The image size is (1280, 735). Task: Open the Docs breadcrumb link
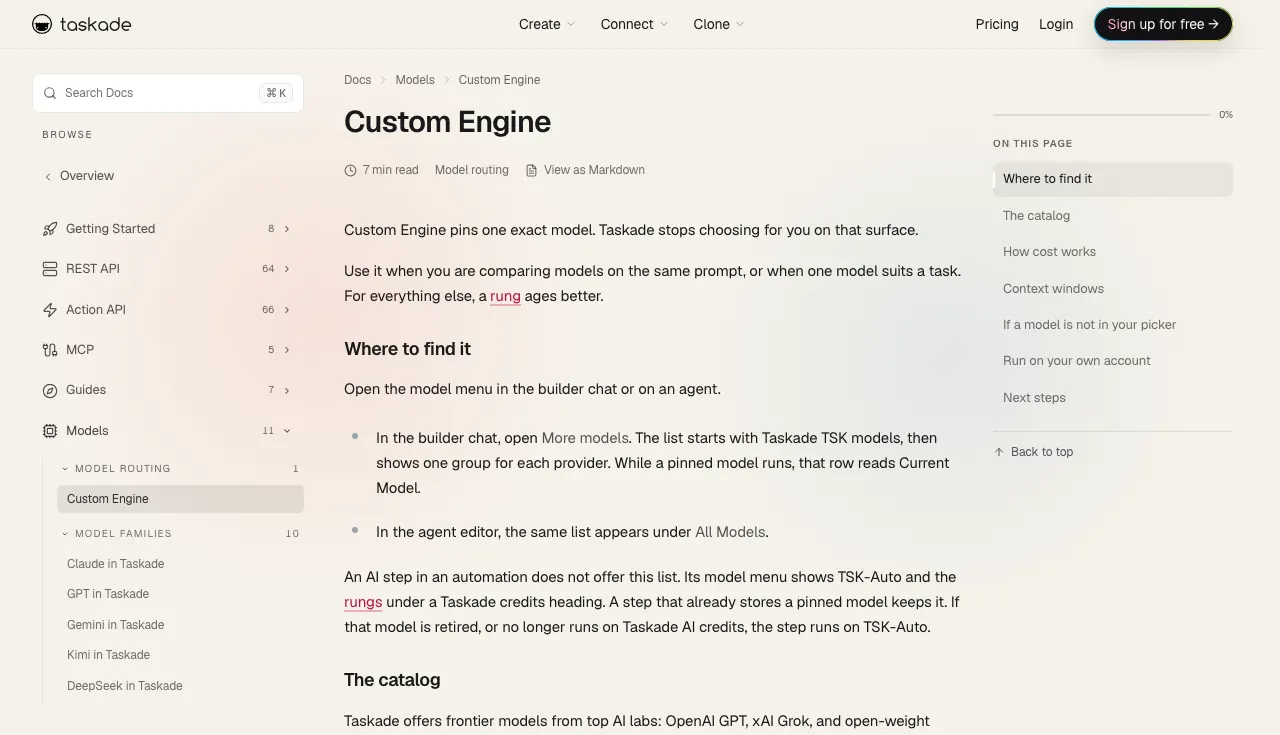(357, 80)
